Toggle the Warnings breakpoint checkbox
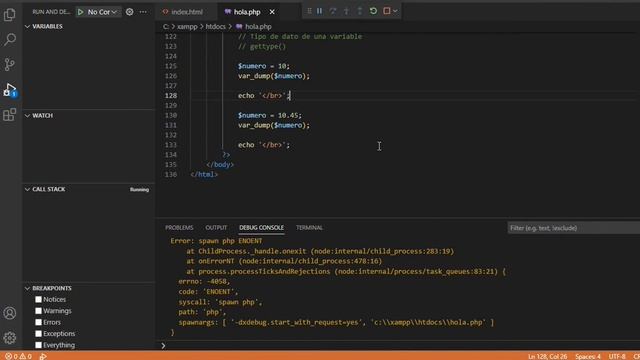This screenshot has height=360, width=640. pyautogui.click(x=38, y=311)
